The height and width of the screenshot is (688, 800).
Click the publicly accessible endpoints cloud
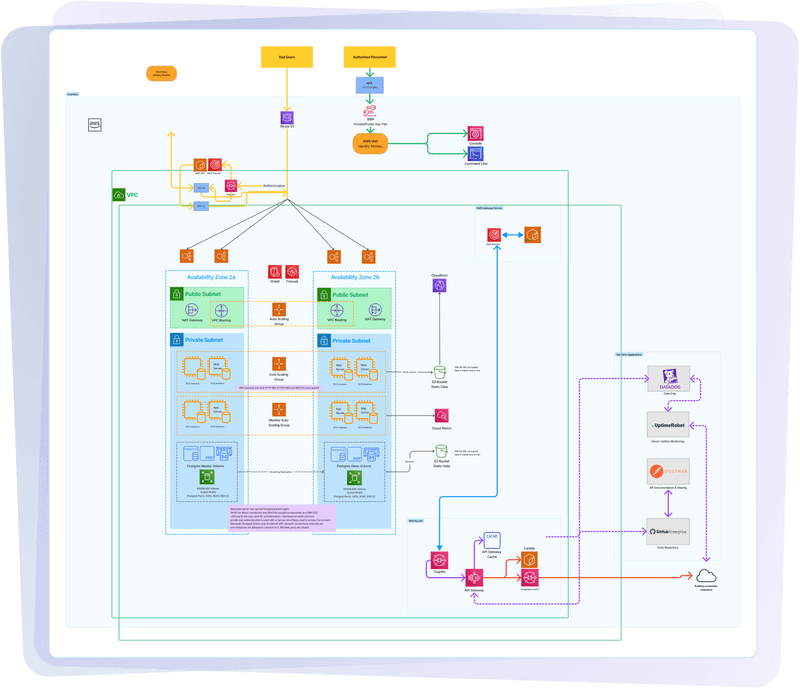coord(706,576)
